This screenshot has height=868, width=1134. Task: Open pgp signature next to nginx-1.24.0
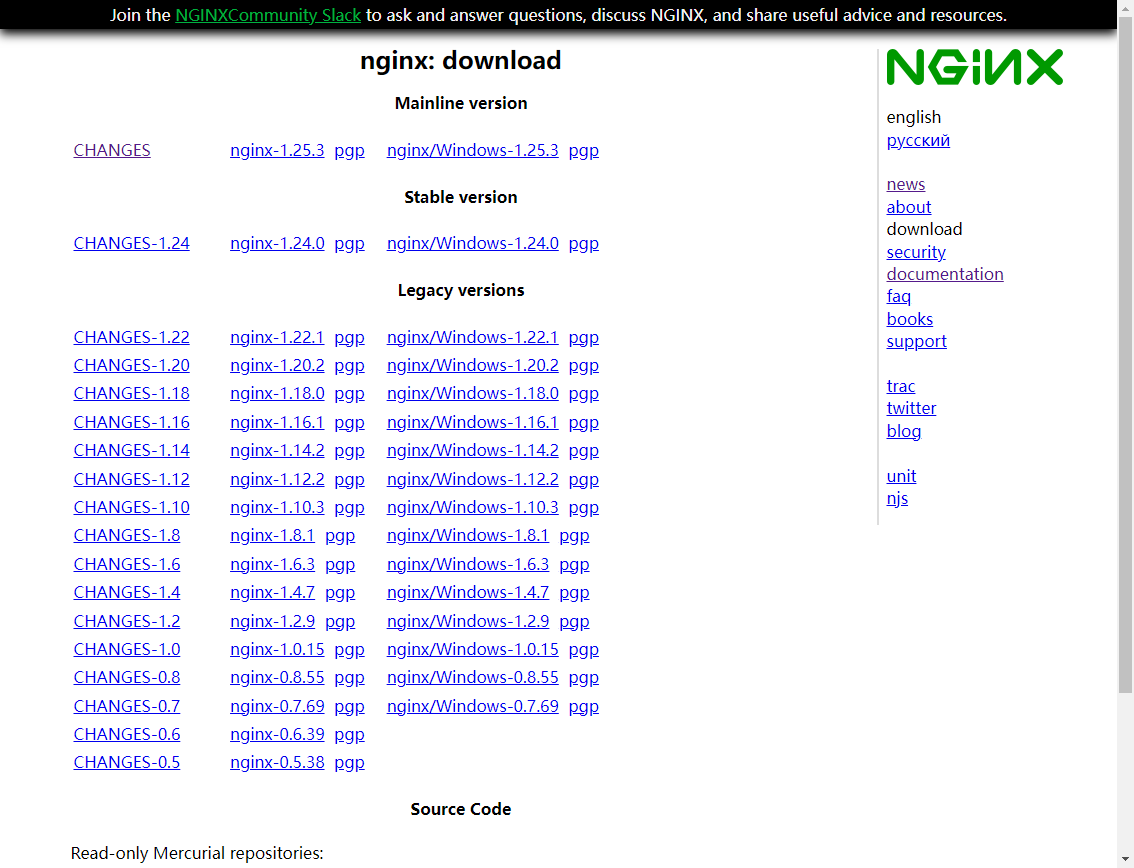tap(349, 244)
